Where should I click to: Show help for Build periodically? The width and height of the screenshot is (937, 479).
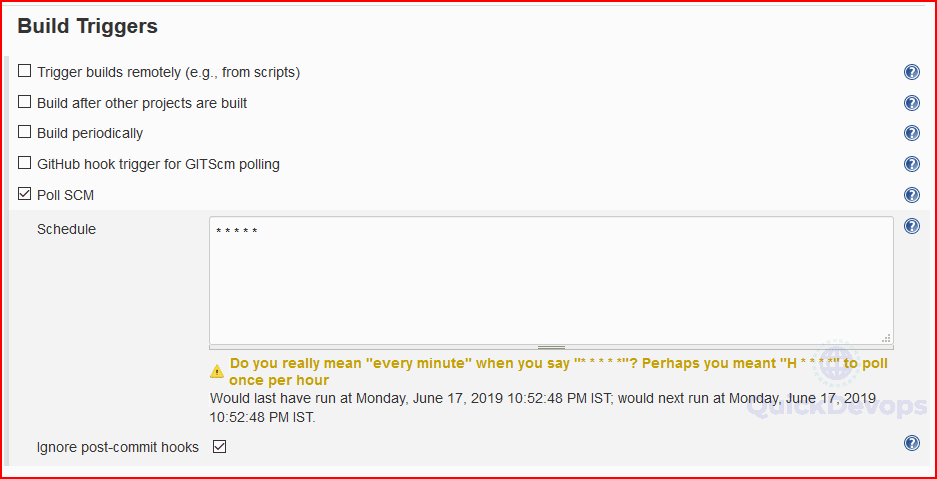911,133
